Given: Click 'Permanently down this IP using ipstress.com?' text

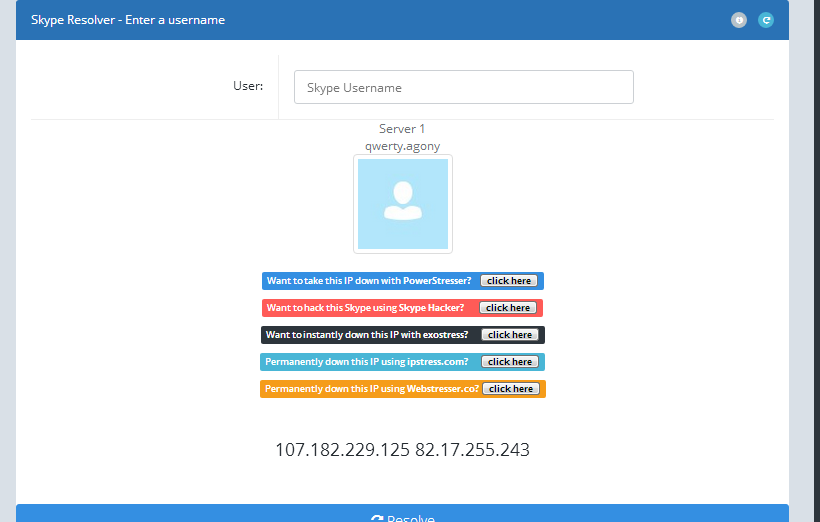Looking at the screenshot, I should point(367,362).
